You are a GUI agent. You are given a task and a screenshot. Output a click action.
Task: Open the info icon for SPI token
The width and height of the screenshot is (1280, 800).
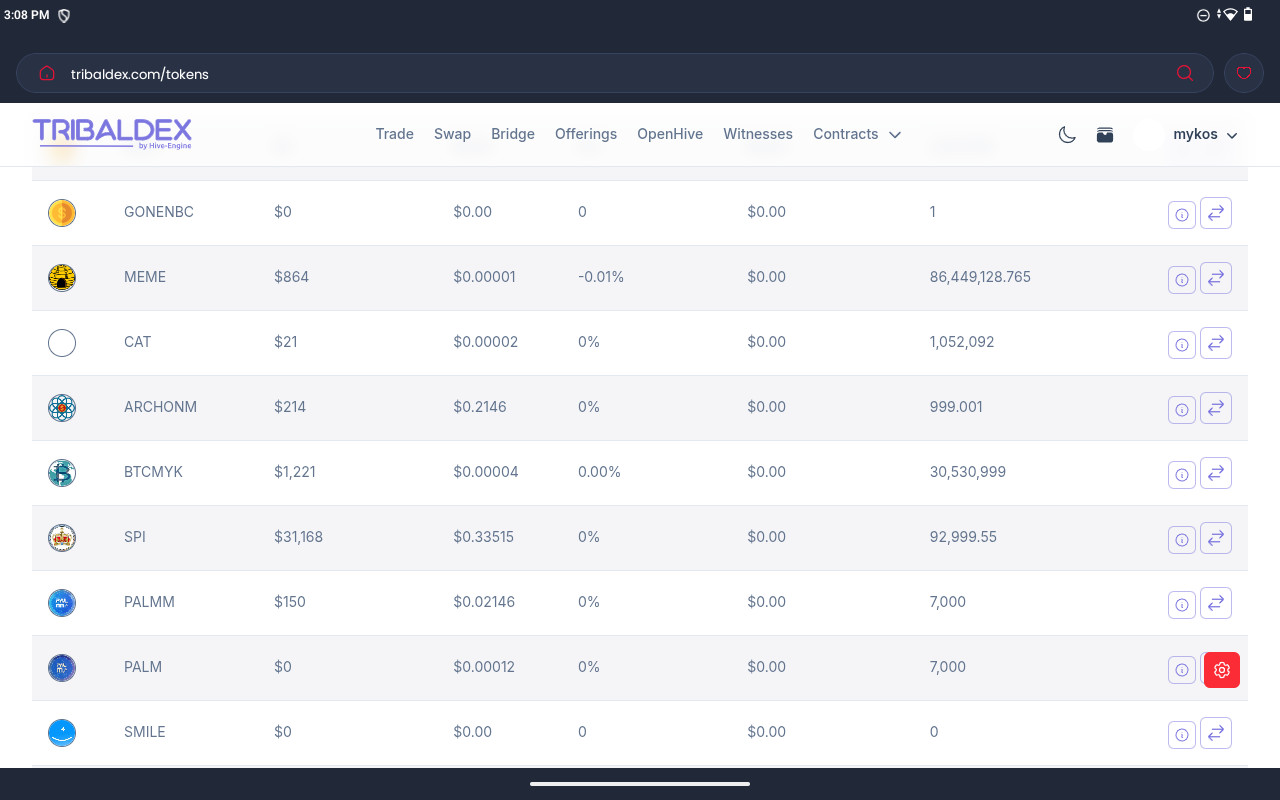click(x=1181, y=540)
